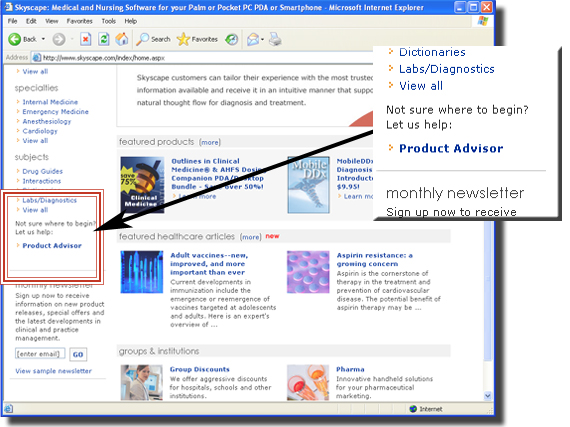Open the Tools menu
570x427 pixels.
[x=108, y=21]
